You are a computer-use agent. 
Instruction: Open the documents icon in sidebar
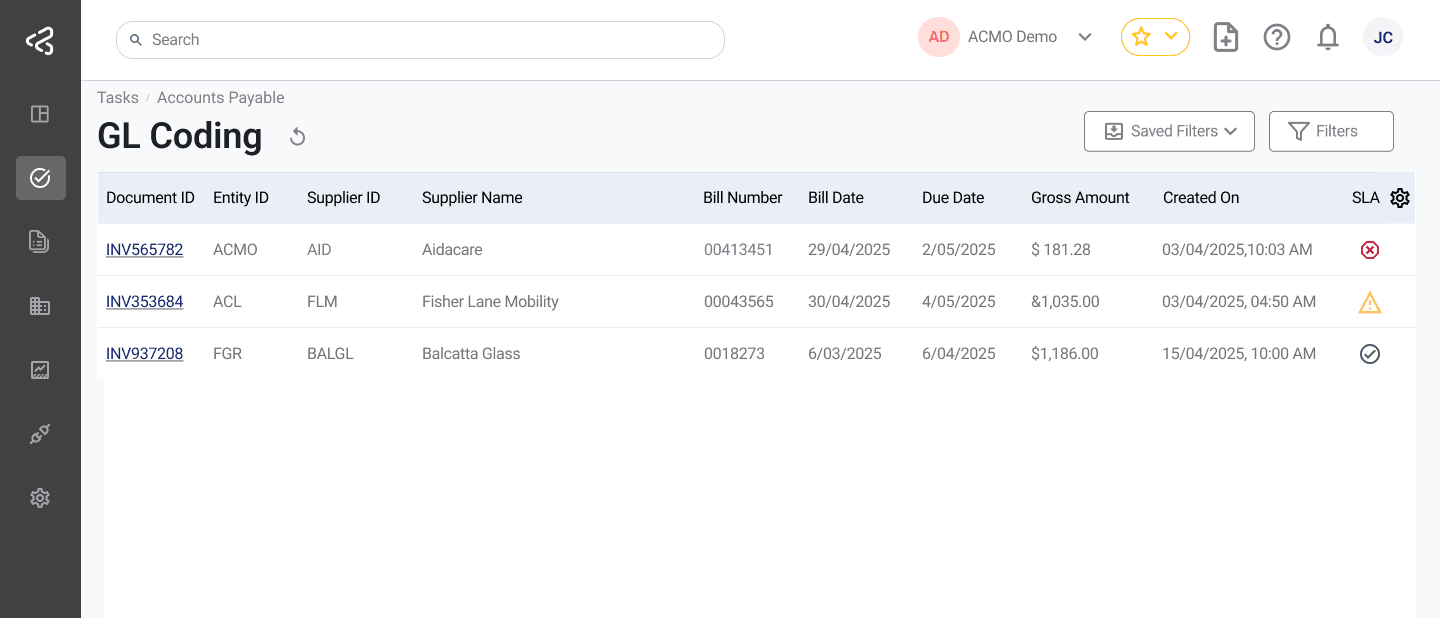click(40, 241)
